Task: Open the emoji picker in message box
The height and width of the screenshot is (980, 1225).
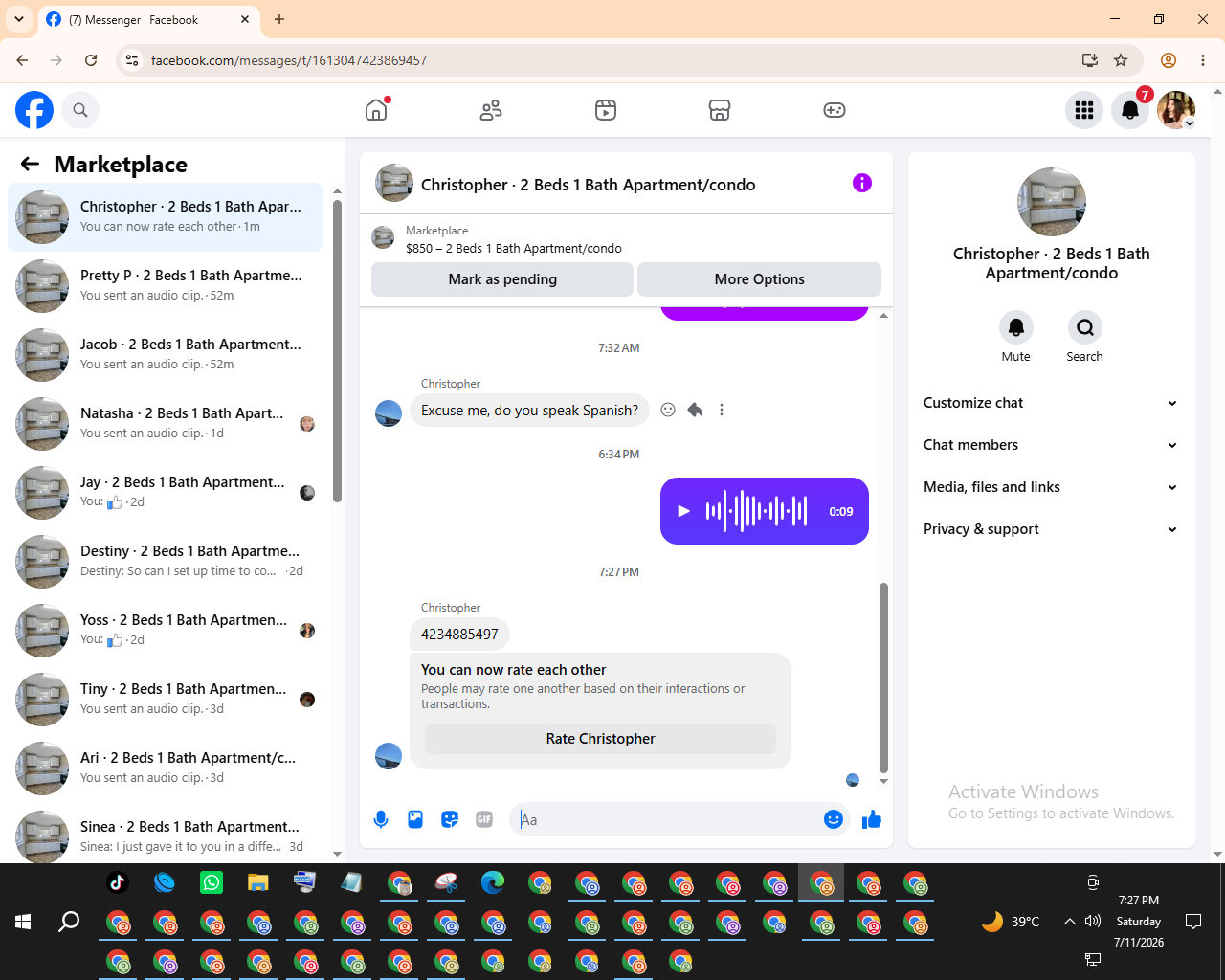Action: point(834,819)
